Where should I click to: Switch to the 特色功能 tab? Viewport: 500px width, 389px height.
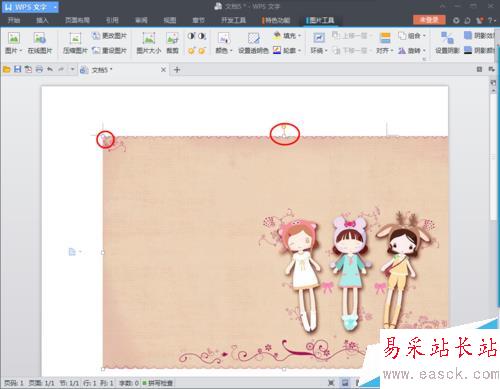coord(276,20)
